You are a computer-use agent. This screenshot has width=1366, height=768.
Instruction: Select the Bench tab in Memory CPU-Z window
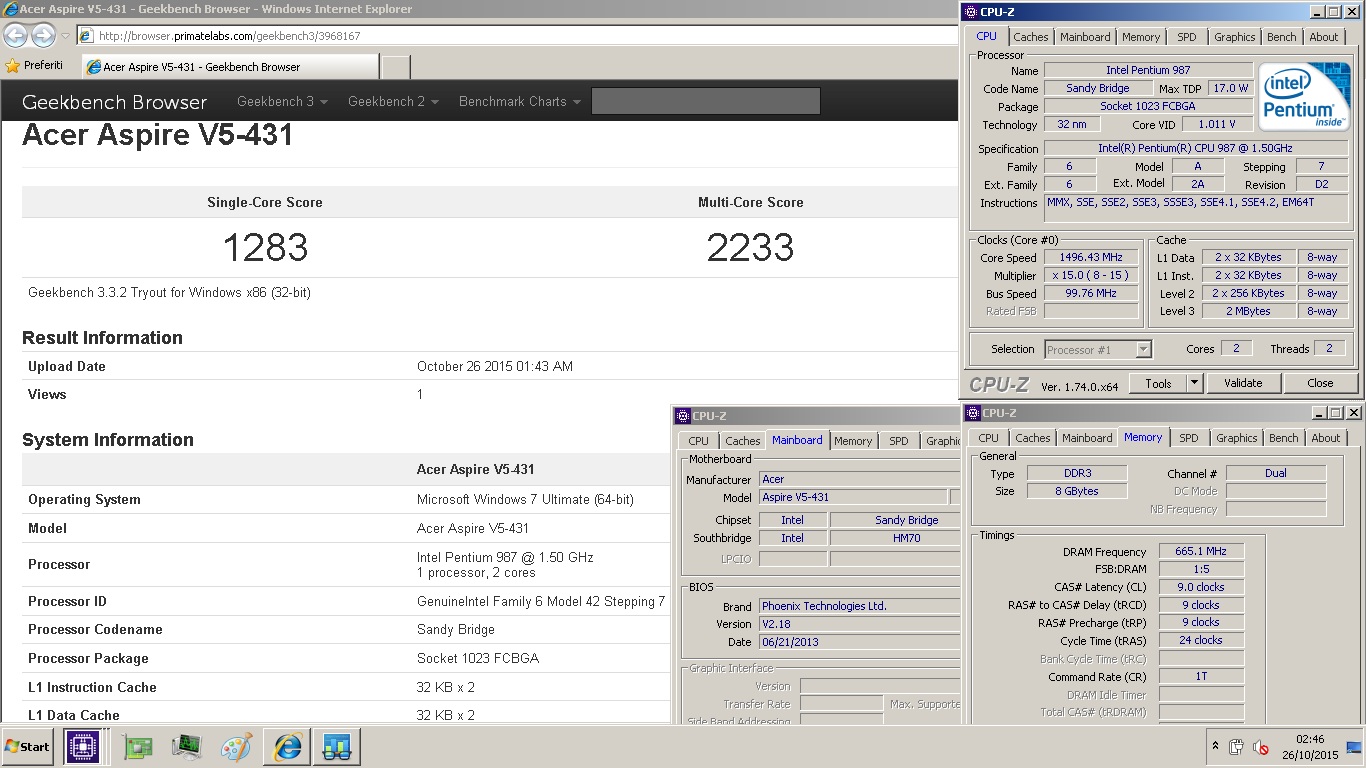coord(1283,438)
